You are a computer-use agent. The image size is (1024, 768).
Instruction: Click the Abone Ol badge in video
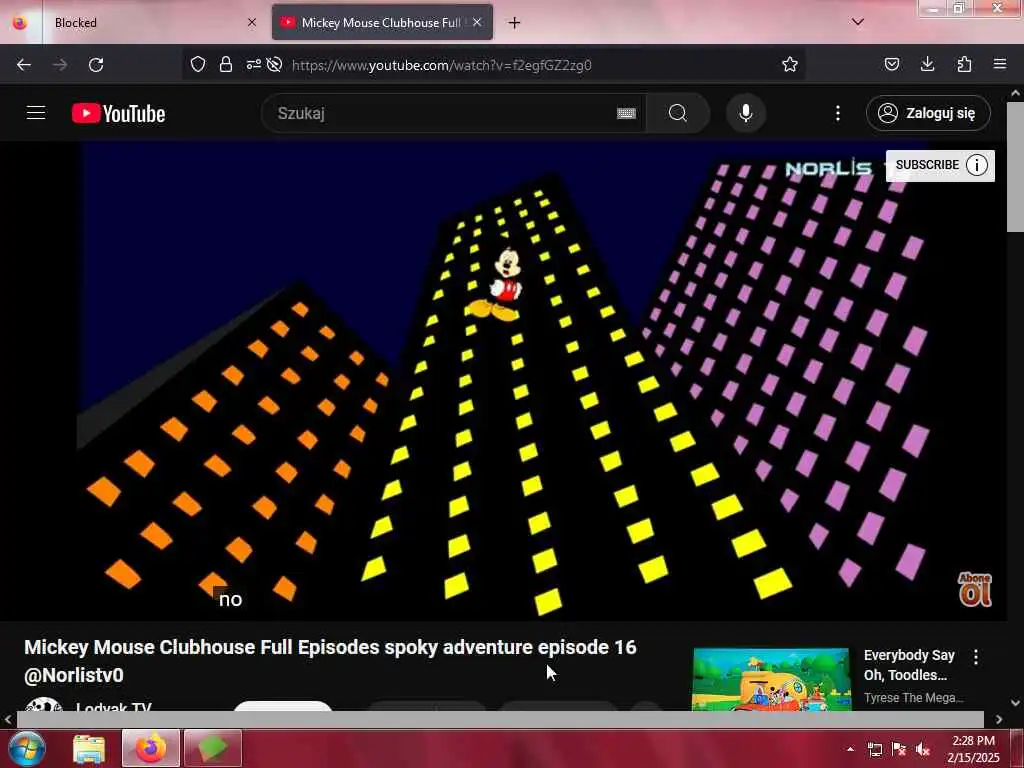pos(975,589)
